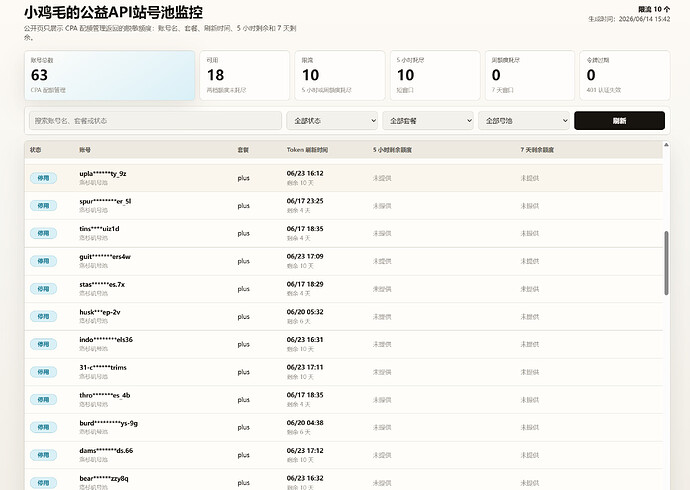Screen dimensions: 690x490
Task: Click refresh time 06/23 17:11
Action: 305,367
